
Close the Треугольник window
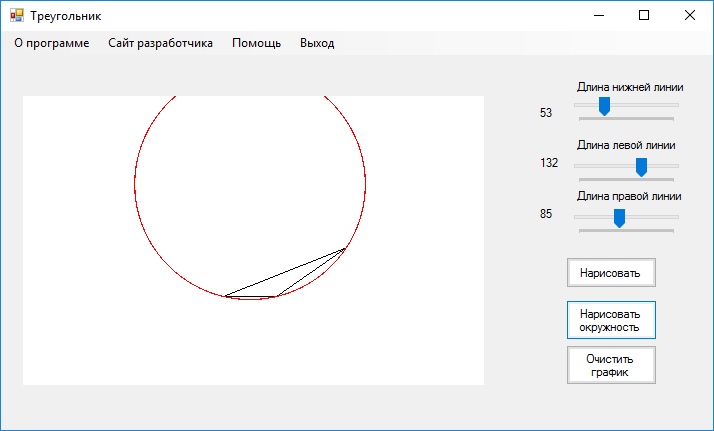689,15
